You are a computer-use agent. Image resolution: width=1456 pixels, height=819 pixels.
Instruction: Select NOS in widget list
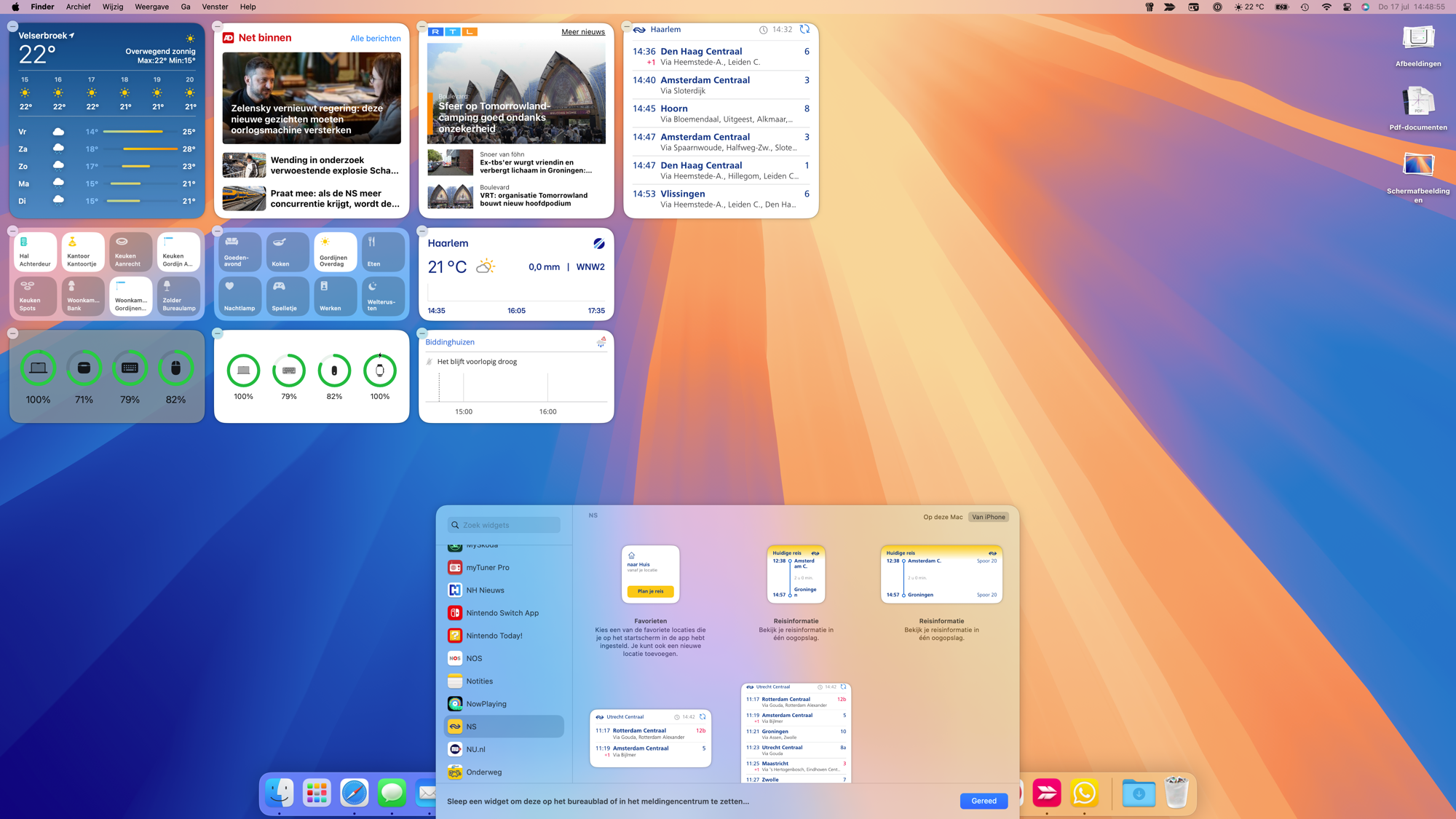tap(504, 658)
